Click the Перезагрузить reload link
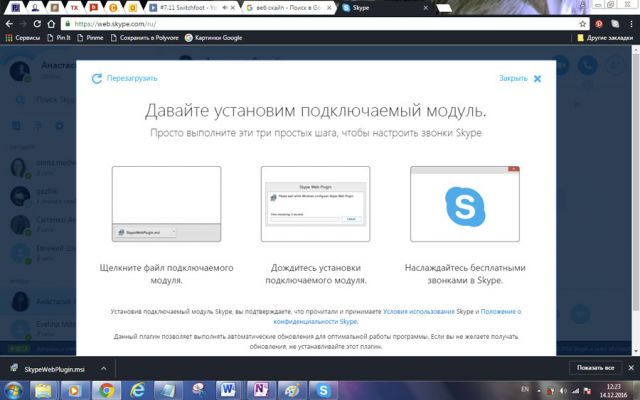Image resolution: width=640 pixels, height=400 pixels. click(x=124, y=78)
